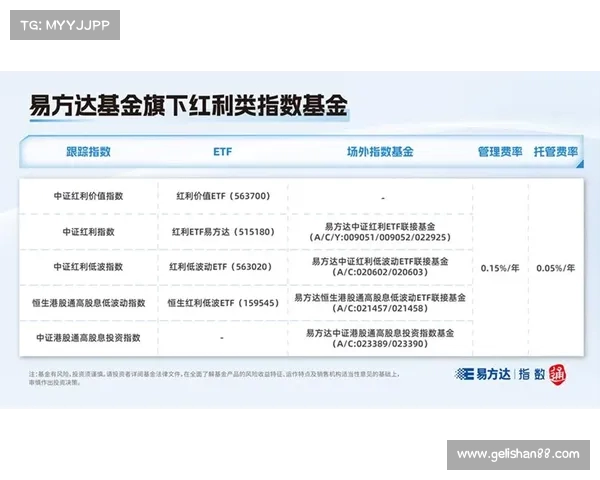
Task: Select the 红利ETF易方达（515180）cell
Action: 223,232
